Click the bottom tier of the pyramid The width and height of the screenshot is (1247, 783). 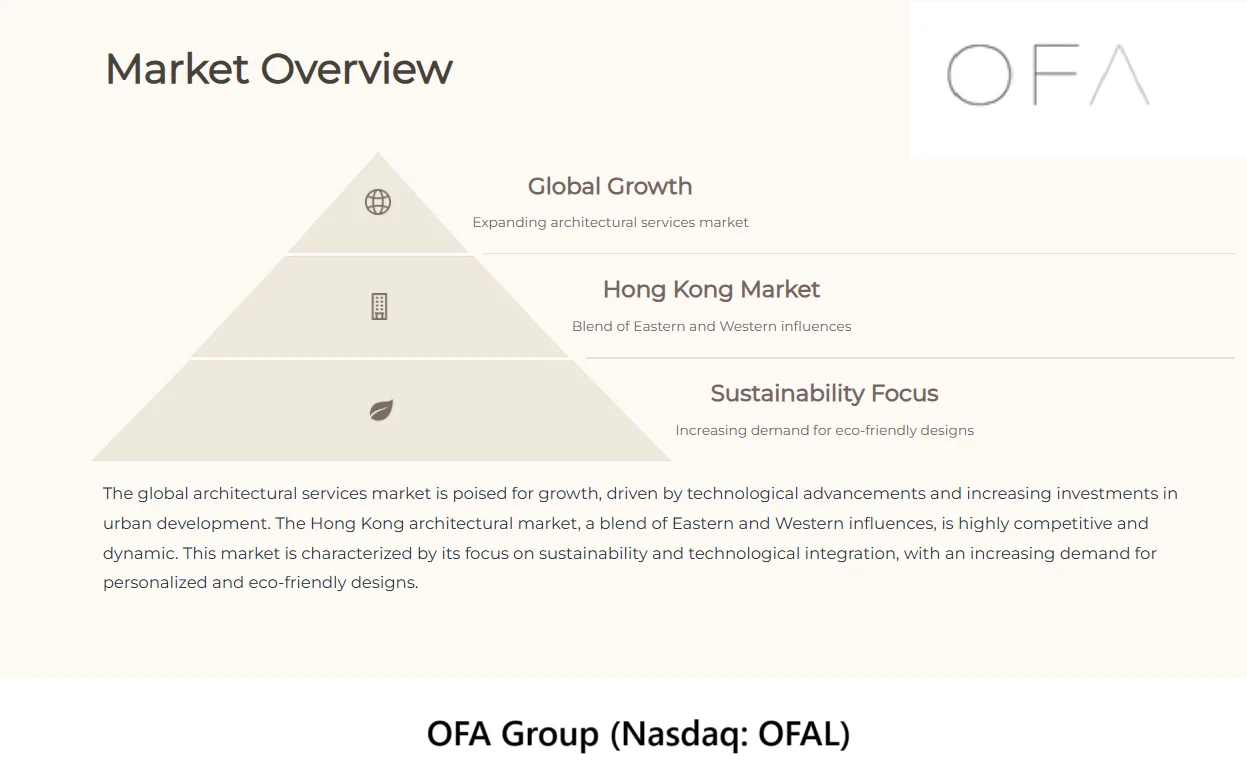(381, 410)
